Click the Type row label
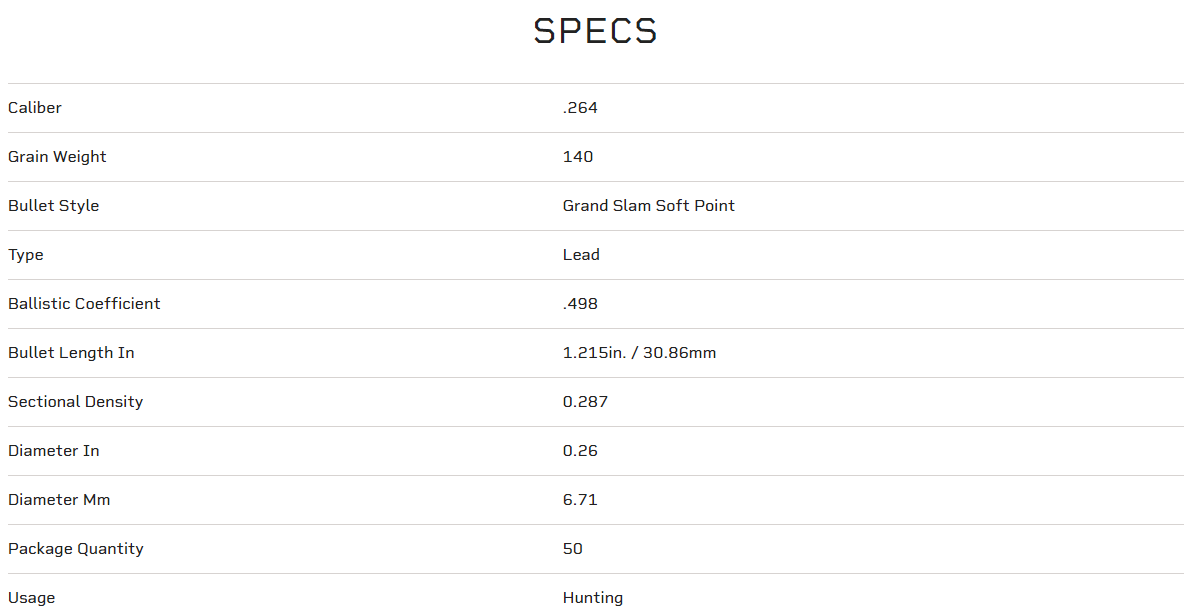Screen dimensions: 1203x616 (26, 255)
